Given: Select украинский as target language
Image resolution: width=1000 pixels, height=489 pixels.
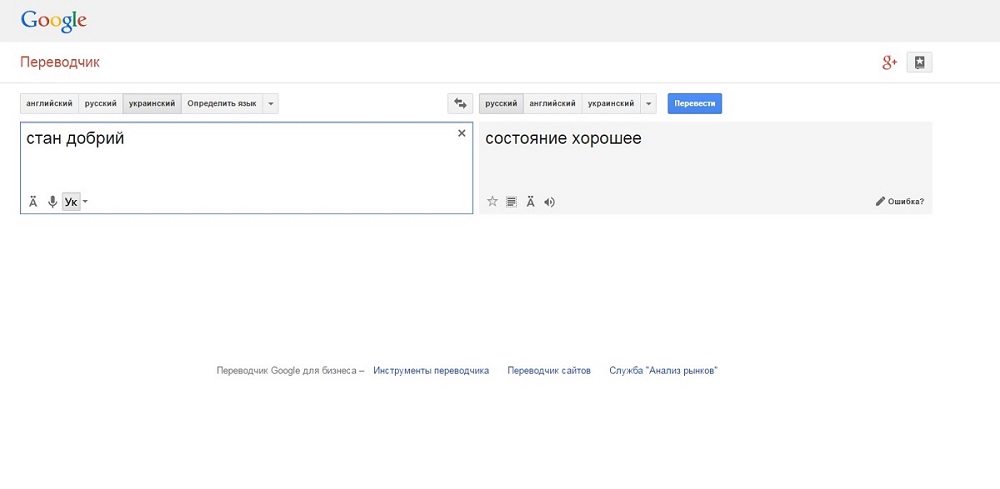Looking at the screenshot, I should [x=610, y=103].
